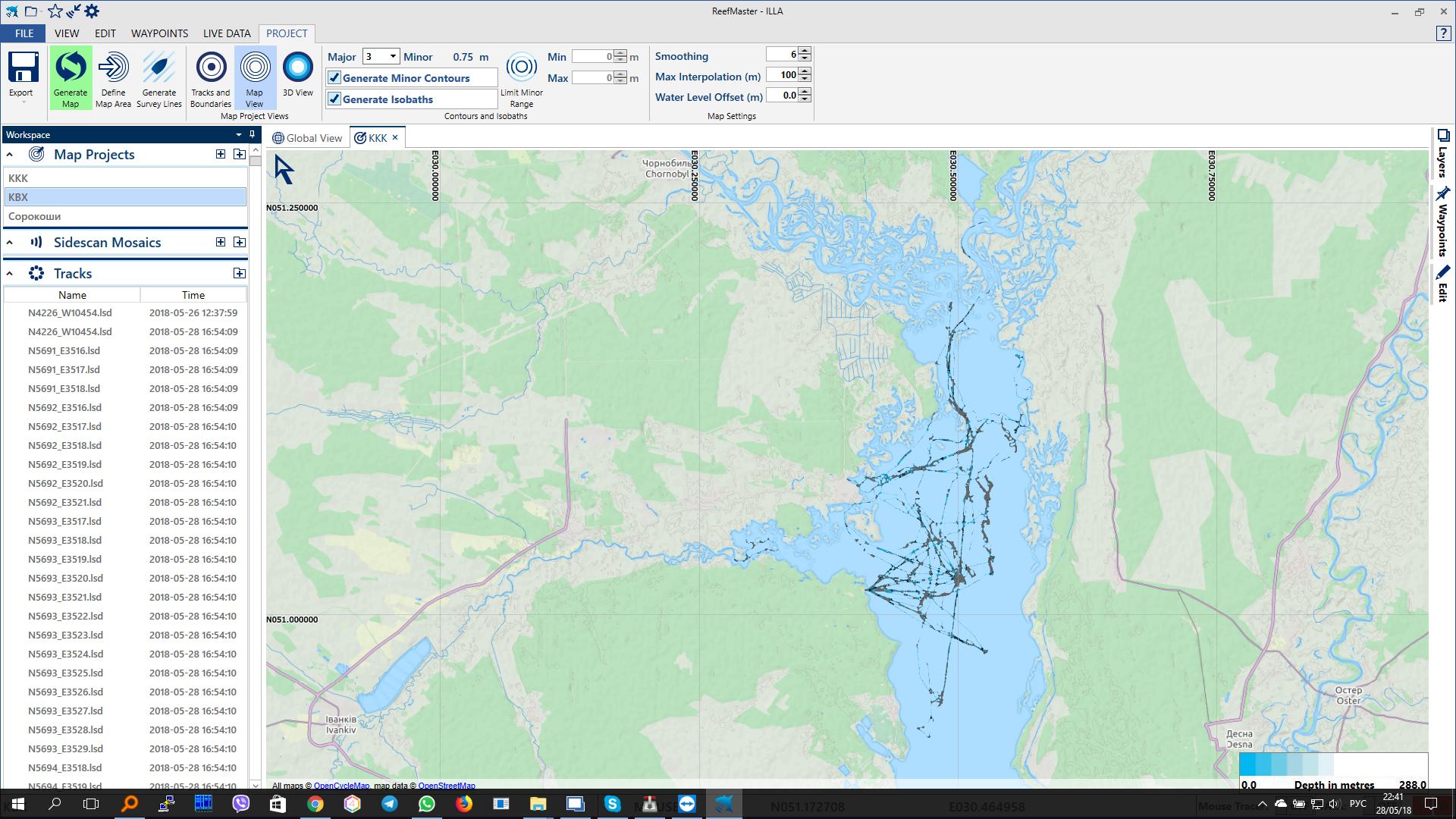The image size is (1456, 819).
Task: Click the Export save icon
Action: (x=23, y=68)
